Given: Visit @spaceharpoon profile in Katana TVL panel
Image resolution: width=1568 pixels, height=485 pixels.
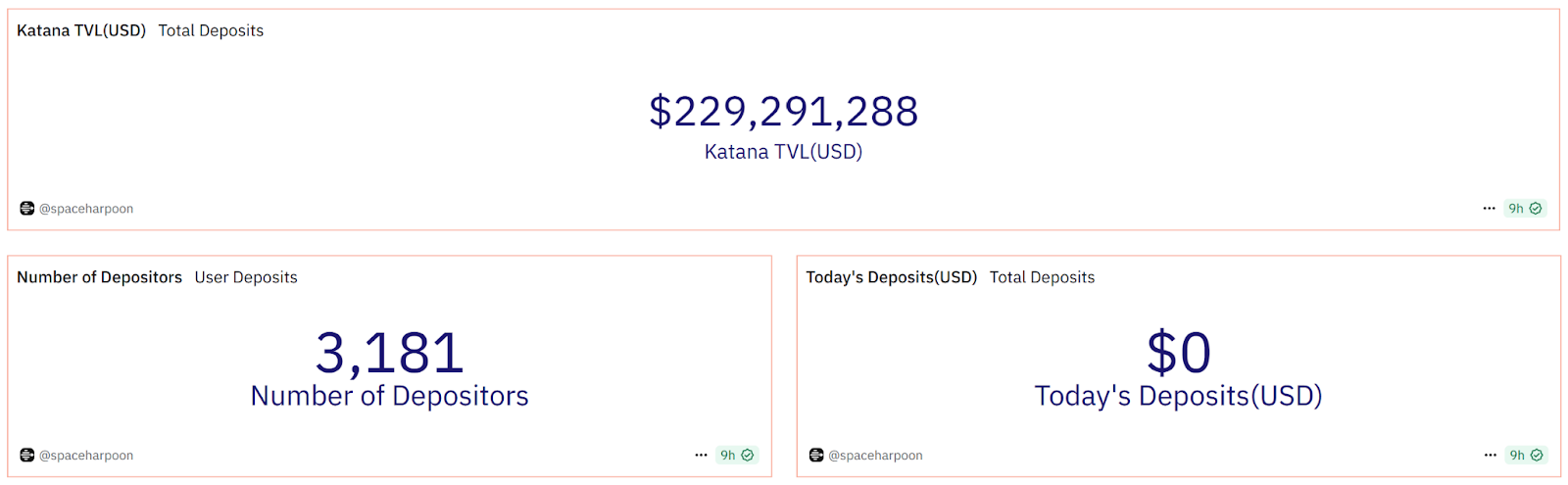Looking at the screenshot, I should [86, 209].
